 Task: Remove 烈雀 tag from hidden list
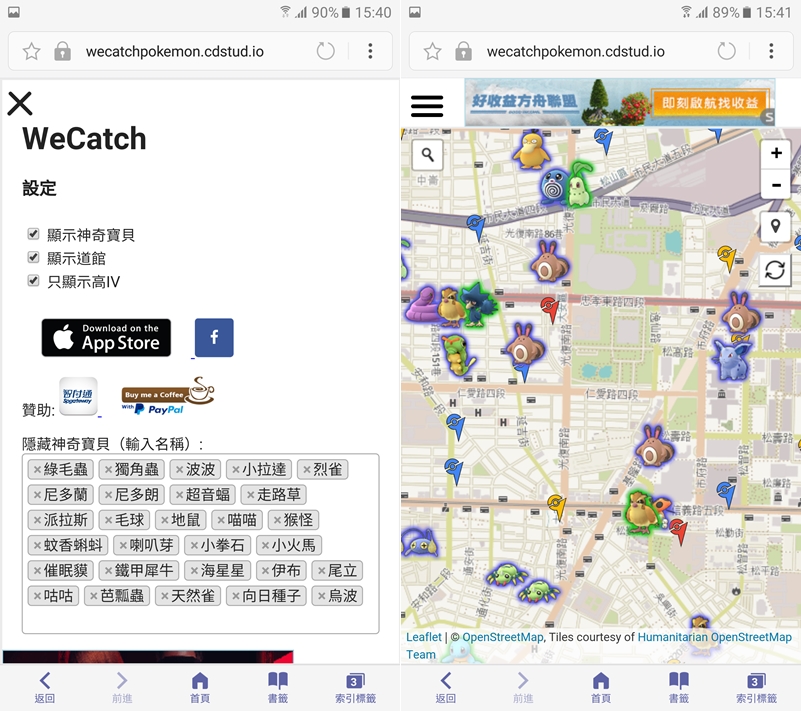(x=307, y=469)
